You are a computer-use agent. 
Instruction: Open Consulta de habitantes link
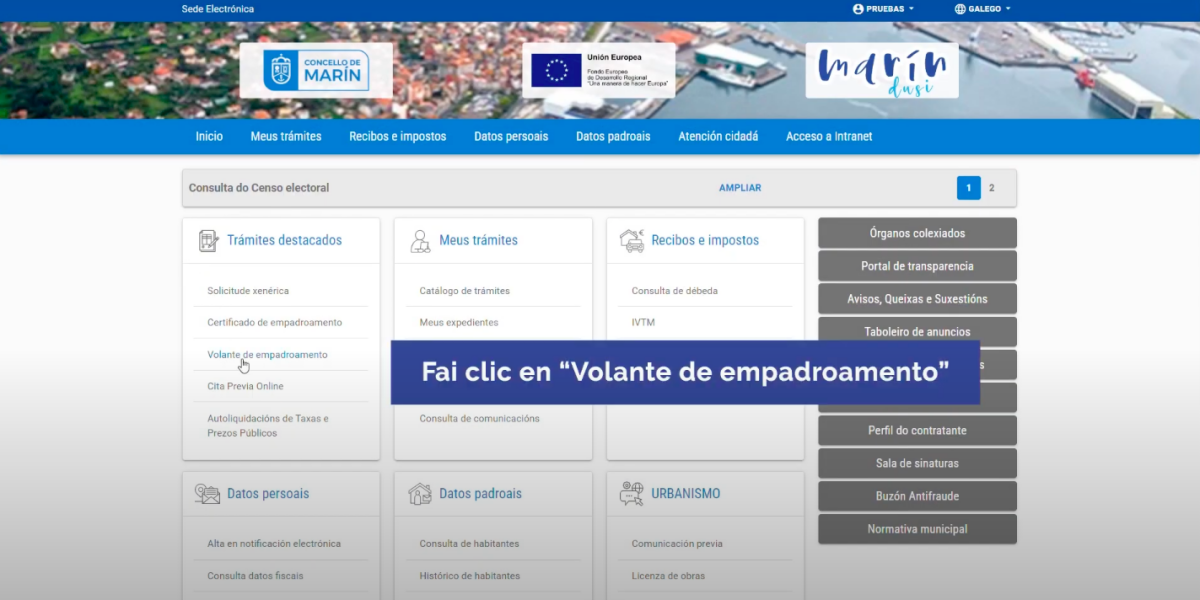click(x=469, y=544)
